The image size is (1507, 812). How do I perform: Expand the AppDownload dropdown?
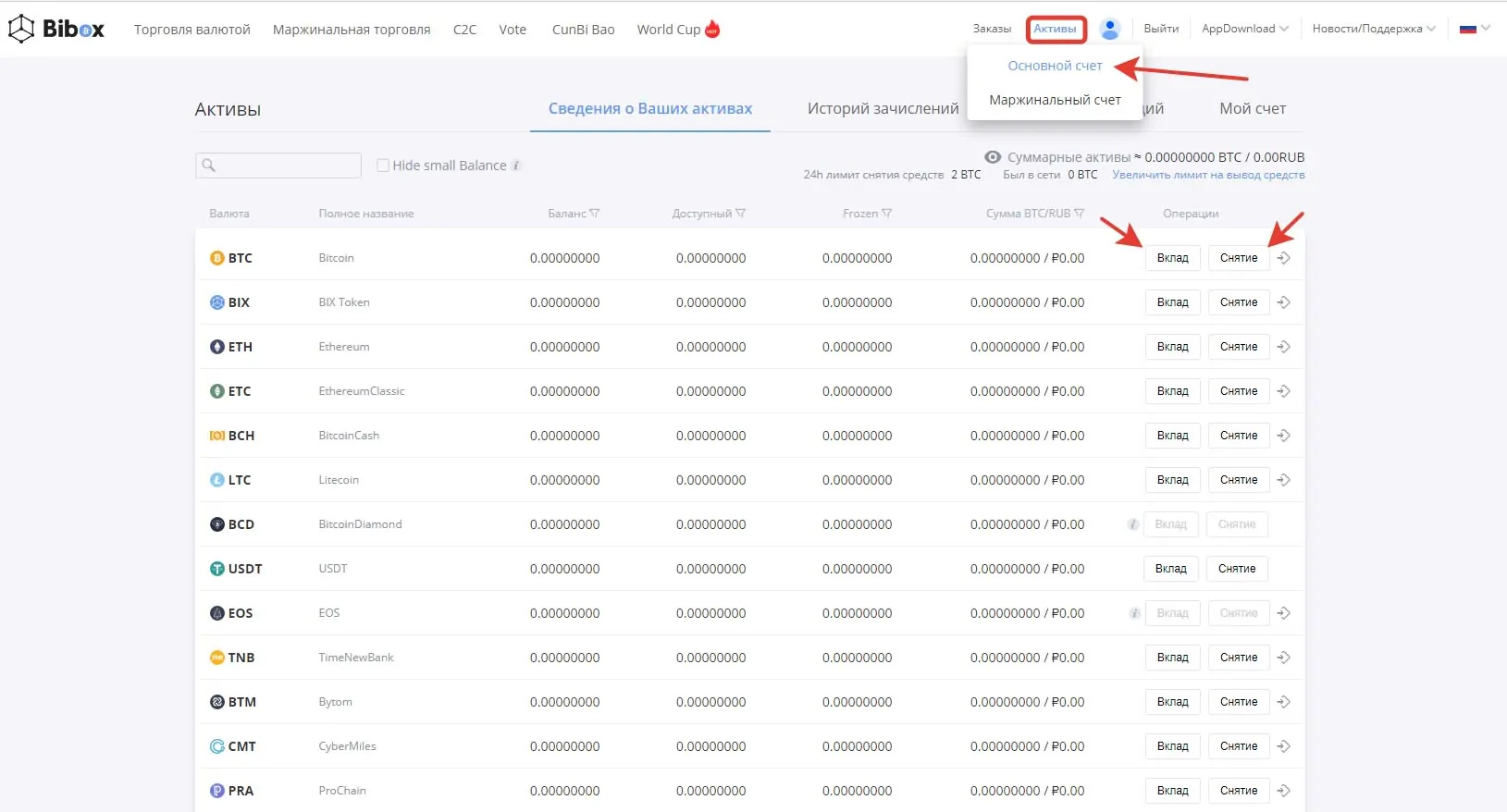pos(1244,29)
